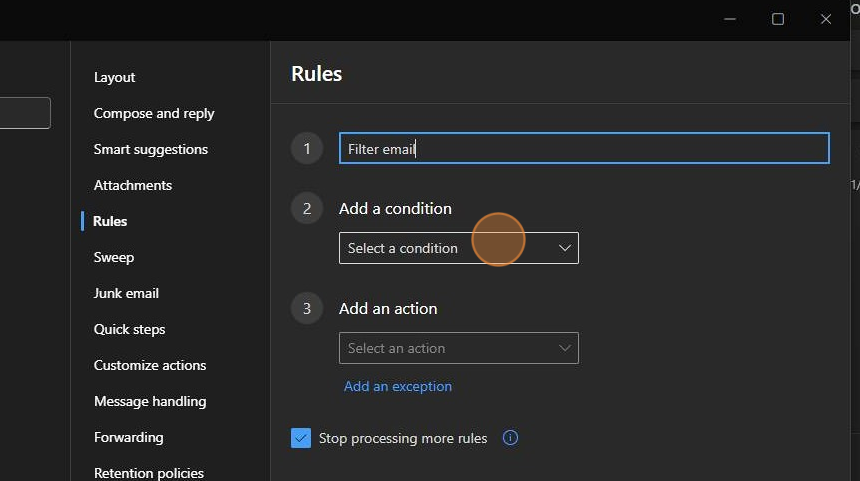Viewport: 860px width, 481px height.
Task: Open the Layout settings section
Action: coord(114,77)
